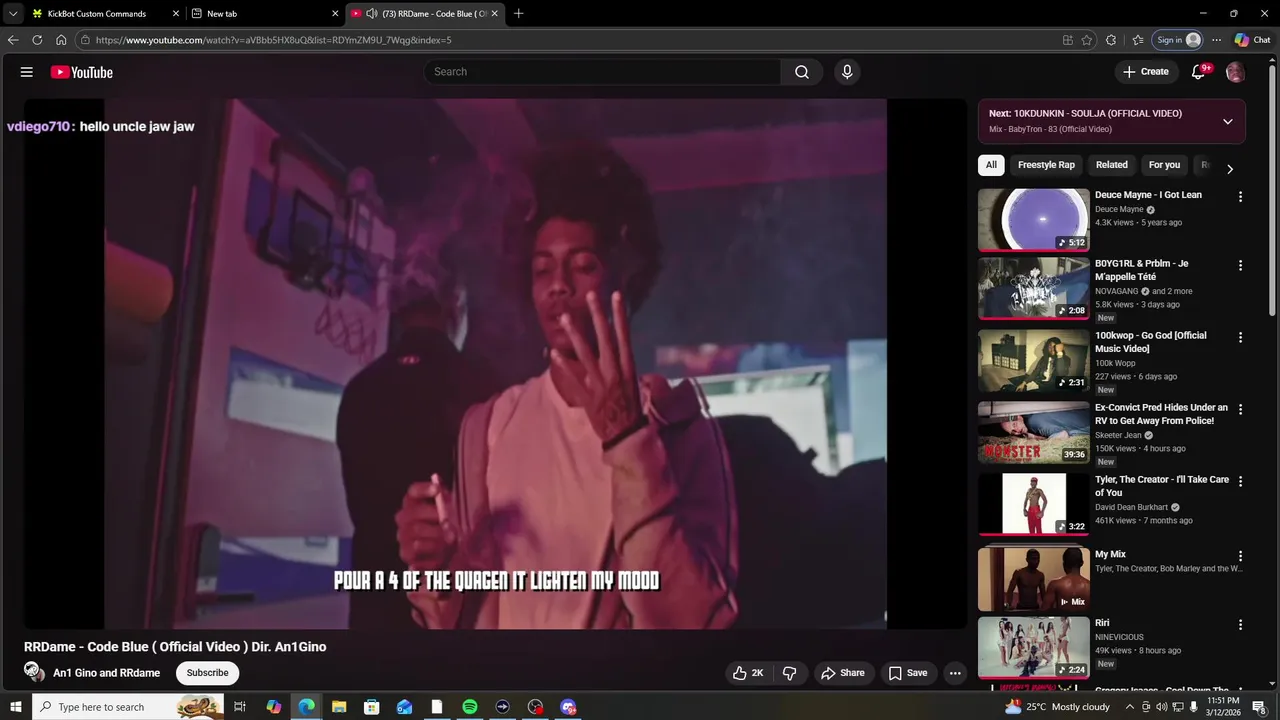Open the weather widget 25°C Mostly cloudy
This screenshot has height=720, width=1280.
pos(1058,707)
